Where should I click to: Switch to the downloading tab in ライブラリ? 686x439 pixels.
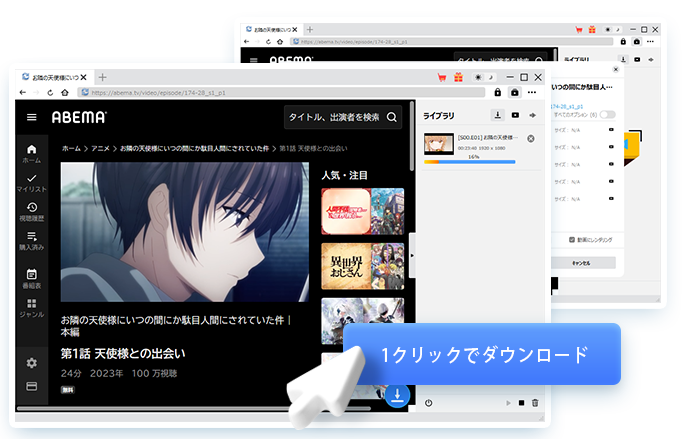497,116
